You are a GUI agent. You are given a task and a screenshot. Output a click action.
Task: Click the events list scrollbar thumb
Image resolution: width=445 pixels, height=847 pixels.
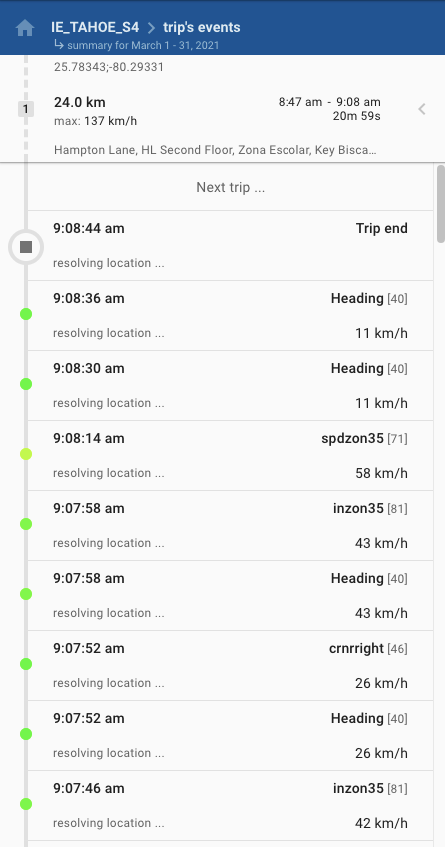pos(441,204)
